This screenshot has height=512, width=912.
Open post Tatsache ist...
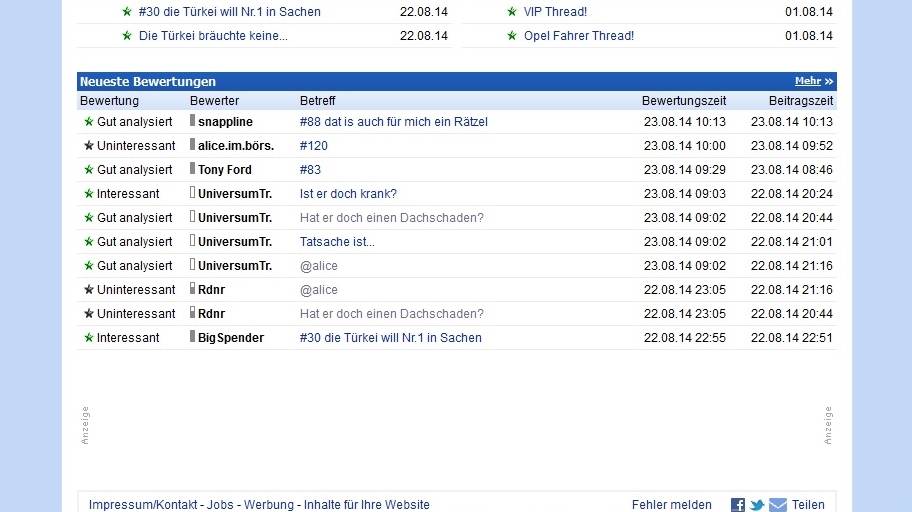(x=337, y=241)
